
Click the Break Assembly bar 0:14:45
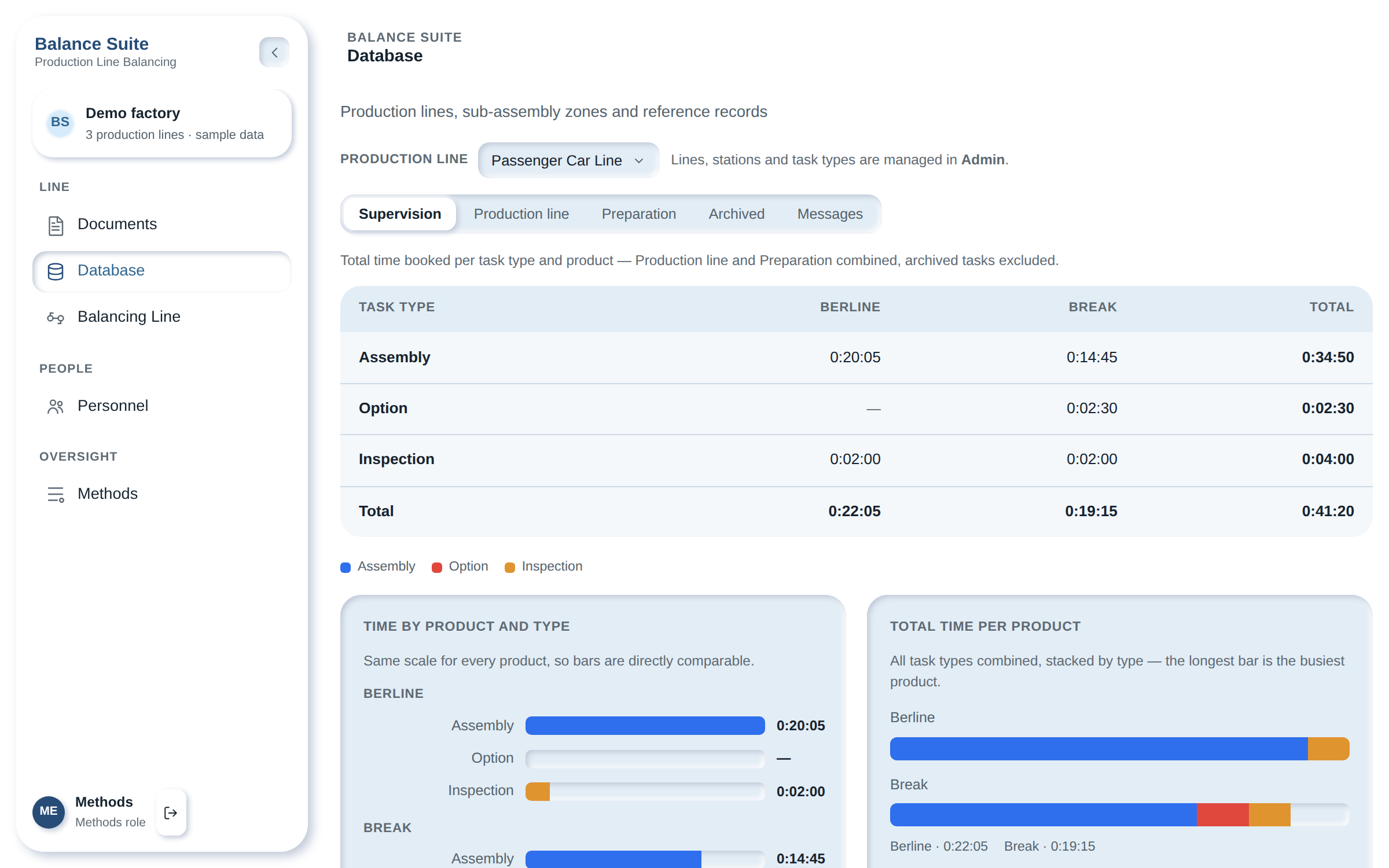click(645, 859)
